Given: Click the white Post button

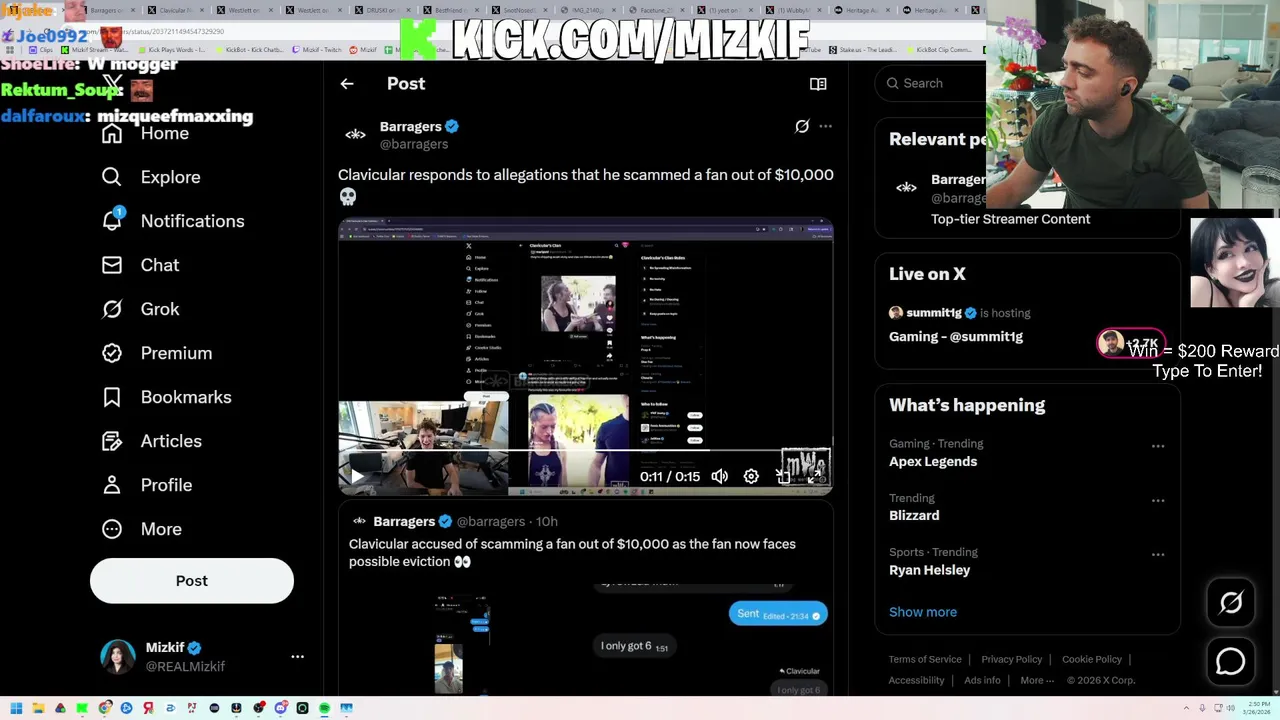Looking at the screenshot, I should [x=192, y=581].
